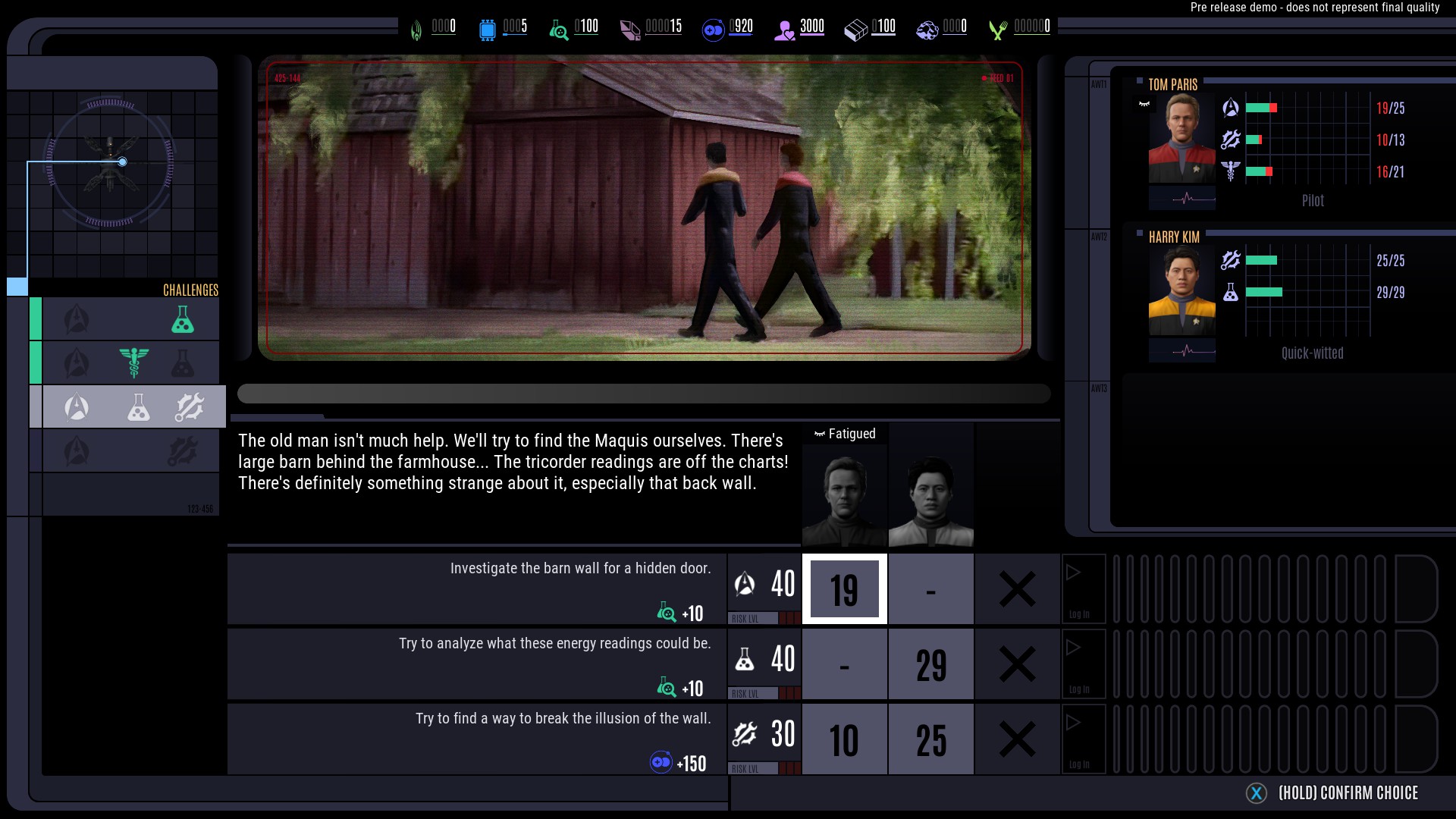The image size is (1456, 819).
Task: Click the X cancel button on first option row
Action: (1017, 589)
